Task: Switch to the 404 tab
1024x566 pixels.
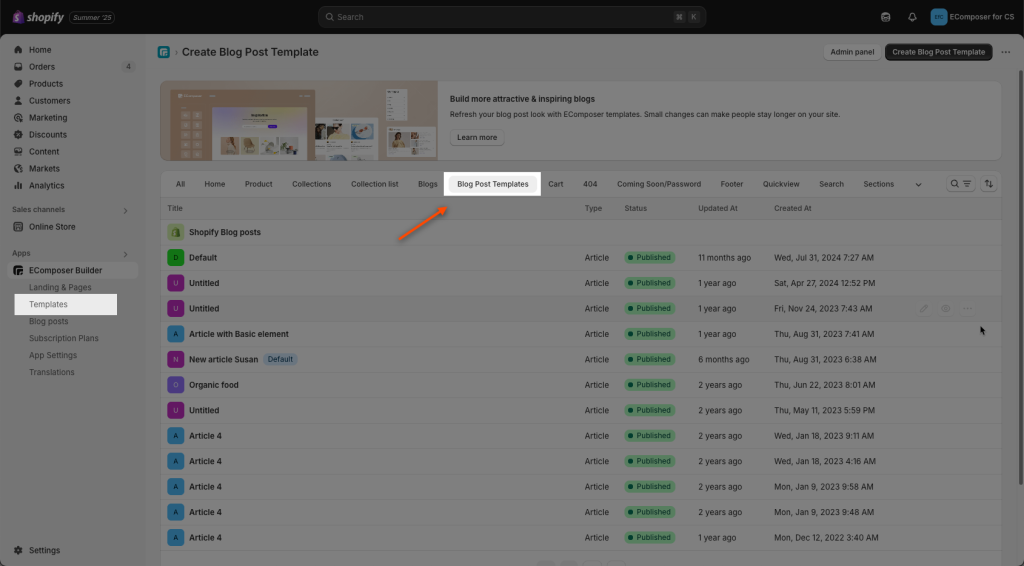Action: click(x=590, y=184)
